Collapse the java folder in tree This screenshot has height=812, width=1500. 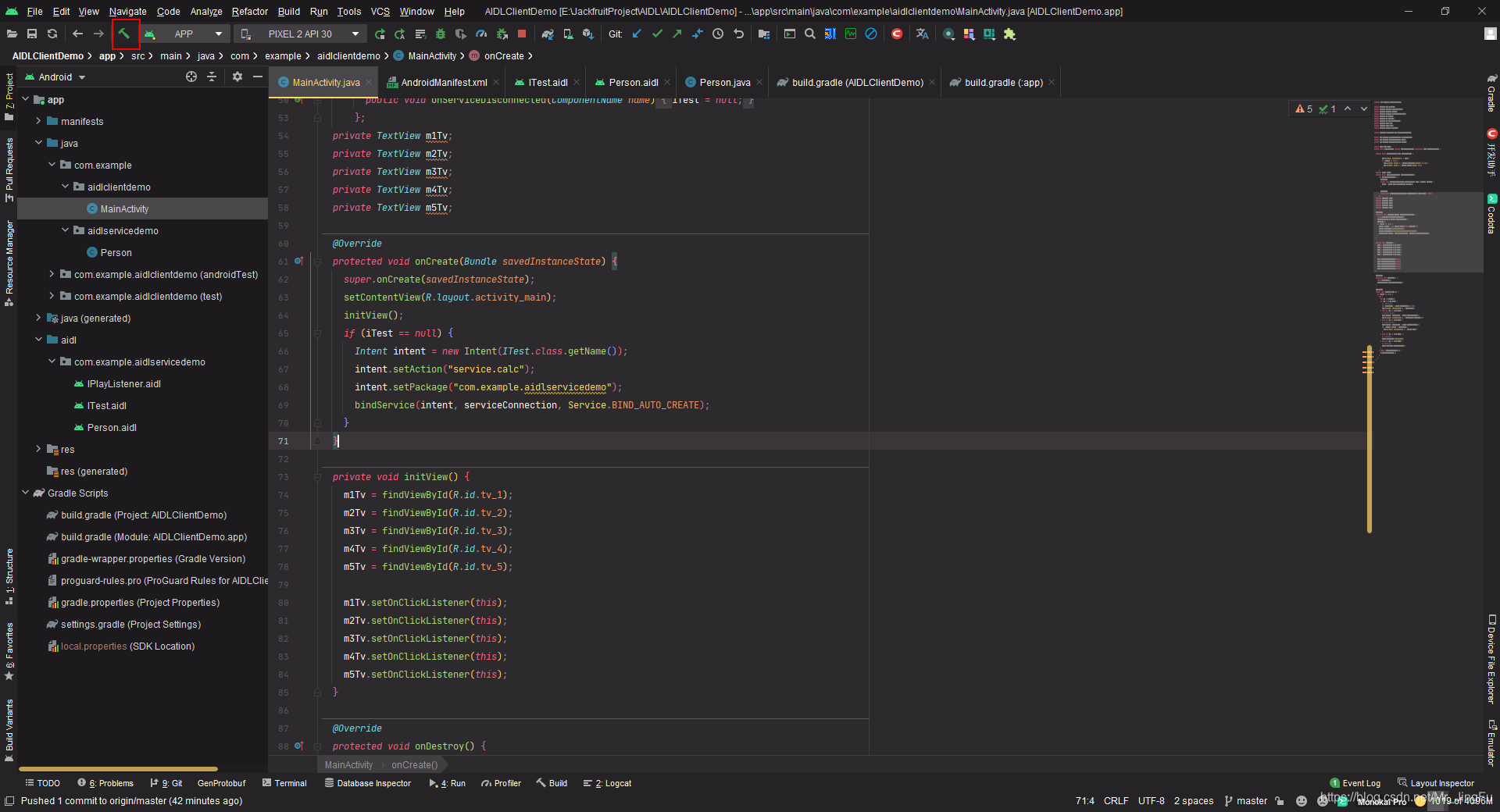tap(38, 143)
